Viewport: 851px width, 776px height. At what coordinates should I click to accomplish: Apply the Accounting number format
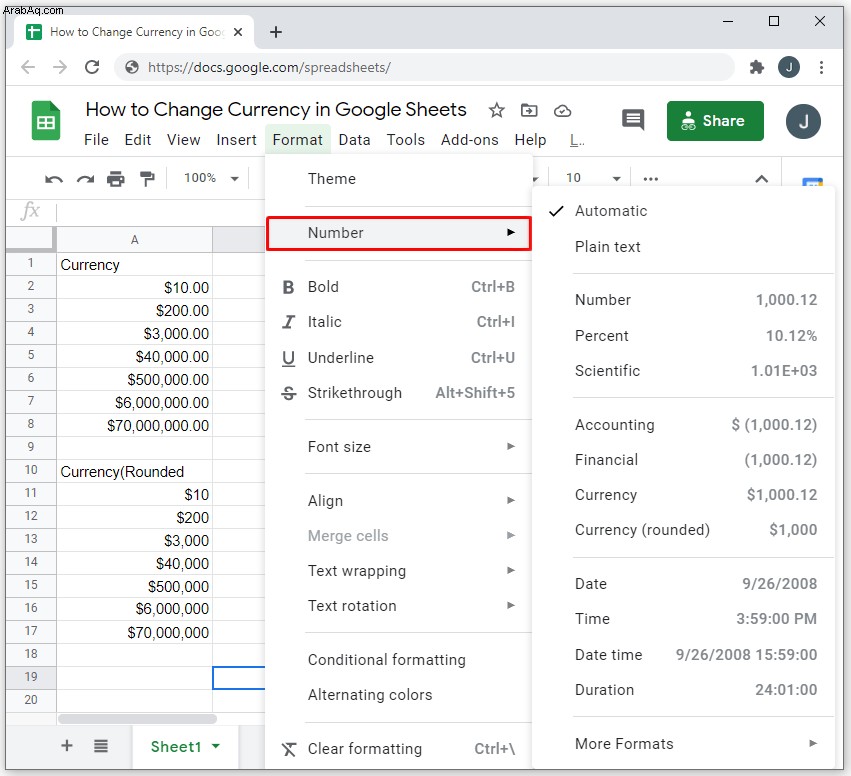tap(683, 425)
